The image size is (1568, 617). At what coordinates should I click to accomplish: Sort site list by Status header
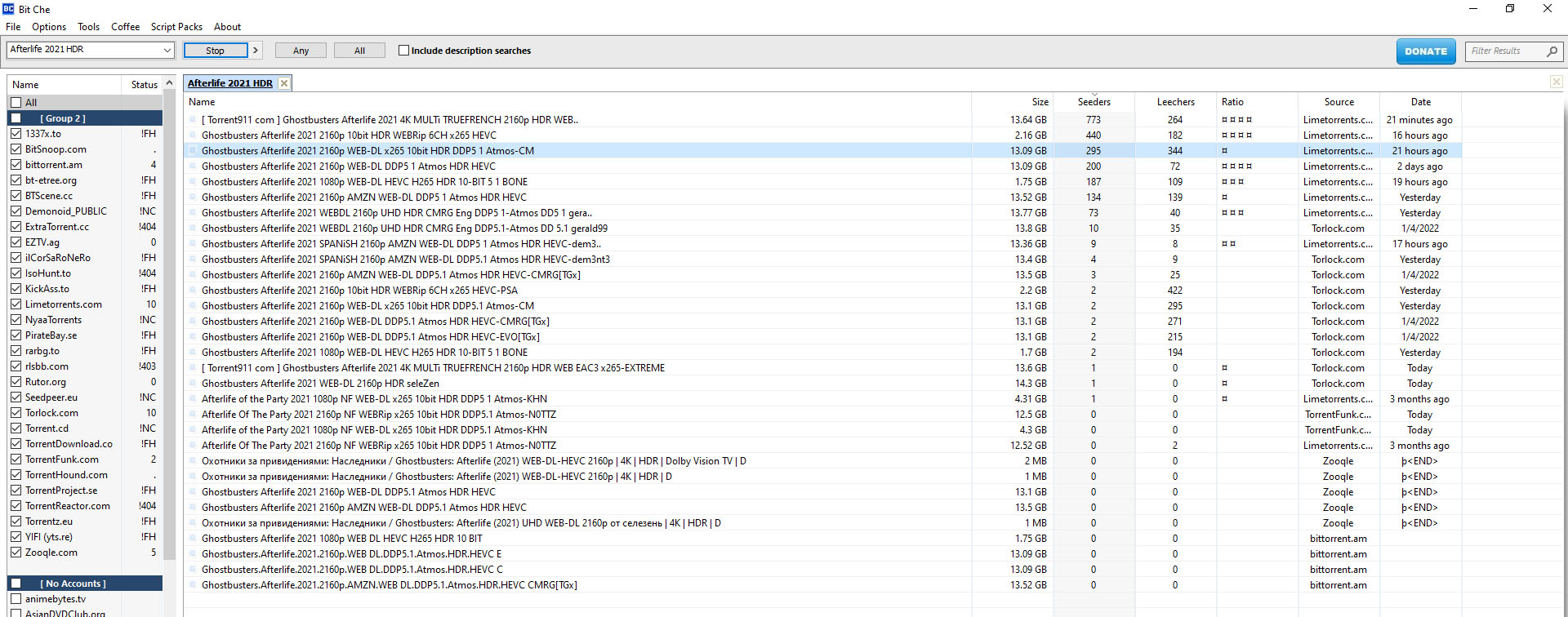click(144, 85)
